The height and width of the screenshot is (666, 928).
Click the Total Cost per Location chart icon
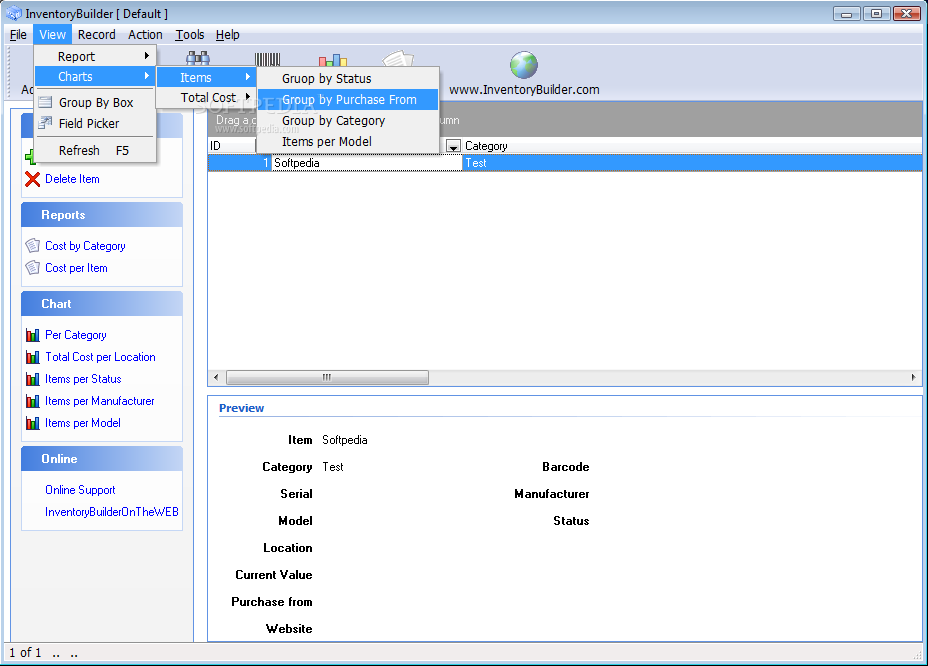(x=33, y=357)
